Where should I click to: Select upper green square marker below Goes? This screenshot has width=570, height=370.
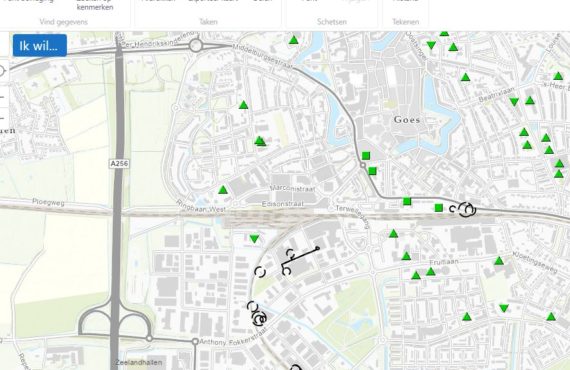pos(366,156)
